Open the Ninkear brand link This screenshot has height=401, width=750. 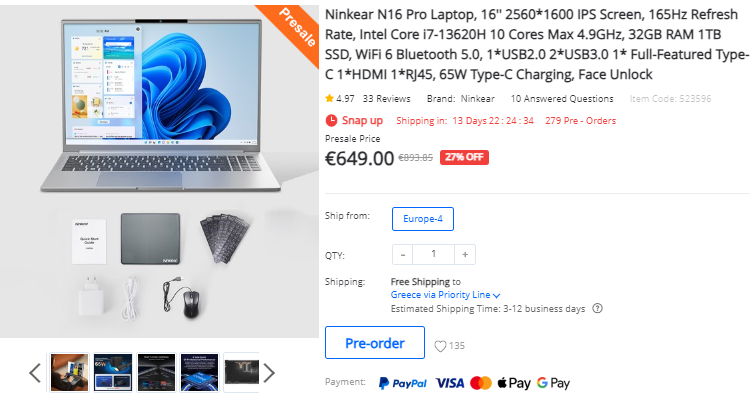tap(477, 99)
